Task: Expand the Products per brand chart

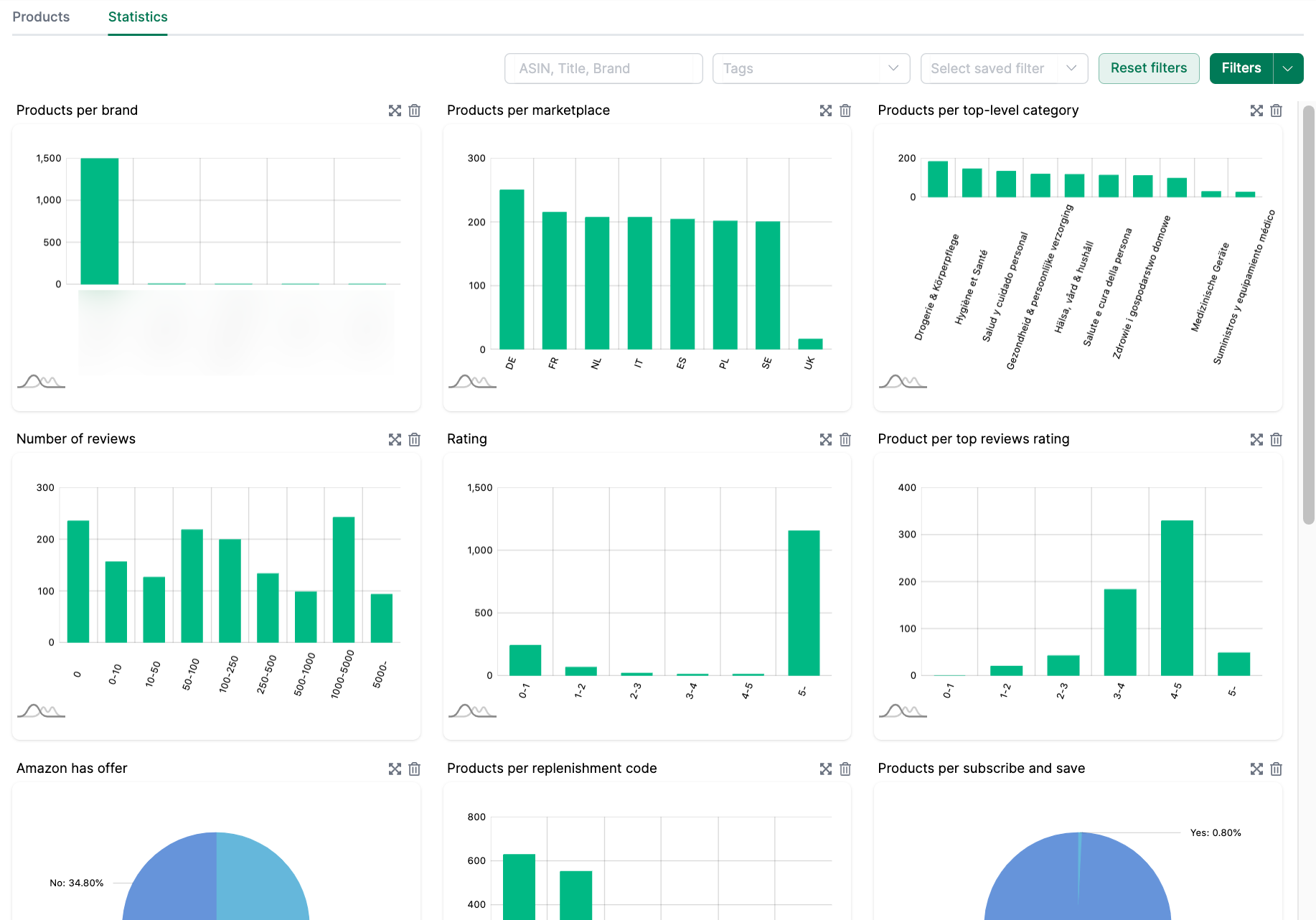Action: pos(395,111)
